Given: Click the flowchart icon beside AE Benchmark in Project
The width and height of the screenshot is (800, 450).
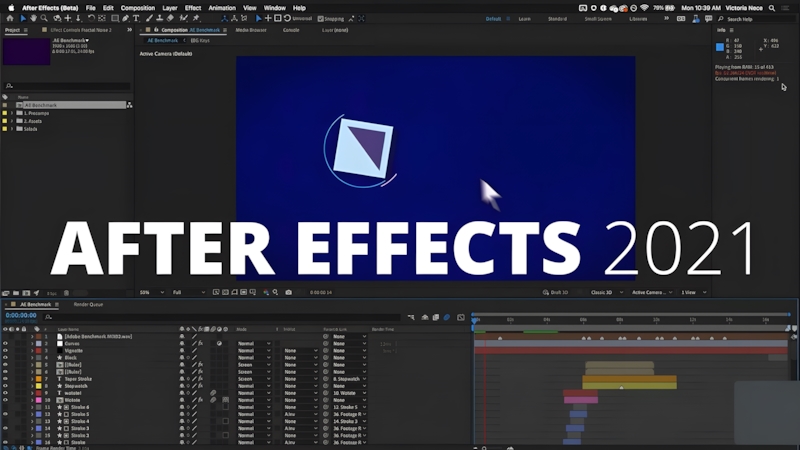Looking at the screenshot, I should tap(130, 105).
